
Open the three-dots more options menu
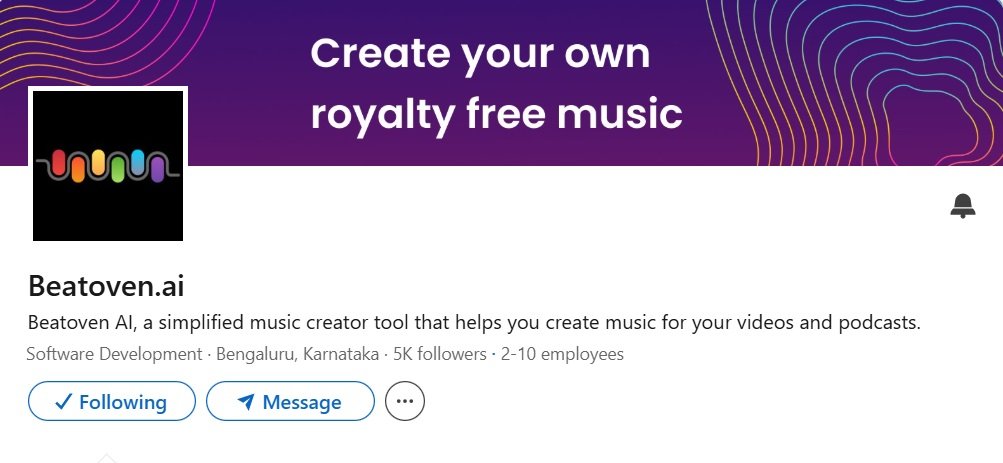405,401
